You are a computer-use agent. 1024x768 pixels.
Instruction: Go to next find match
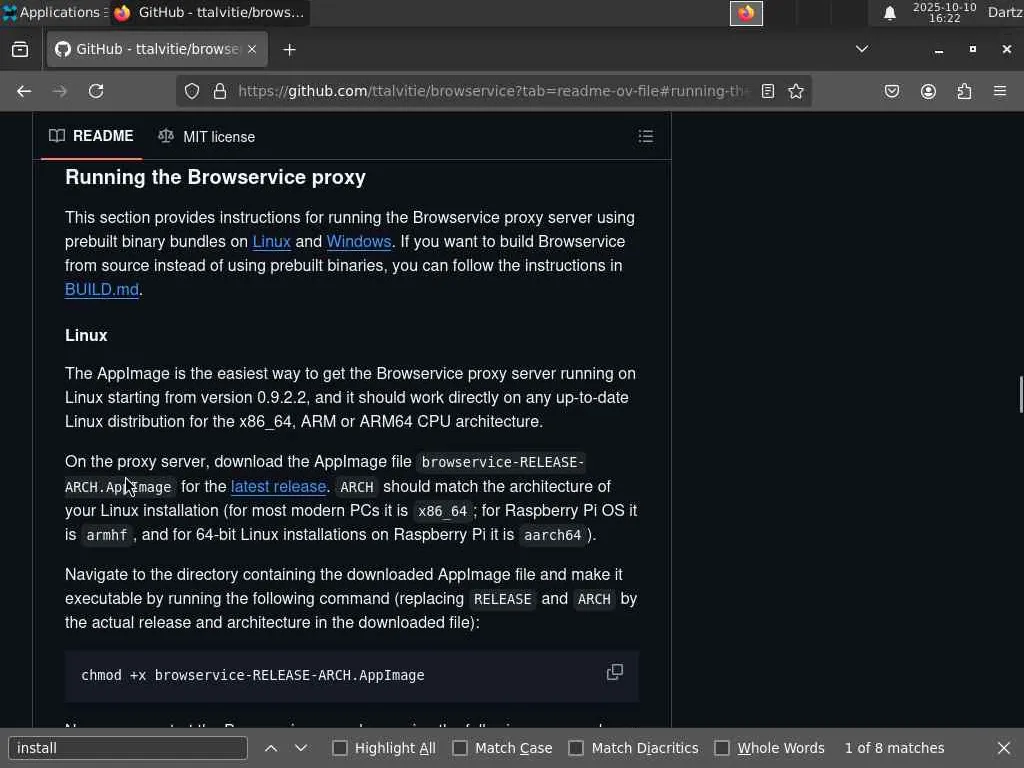300,748
